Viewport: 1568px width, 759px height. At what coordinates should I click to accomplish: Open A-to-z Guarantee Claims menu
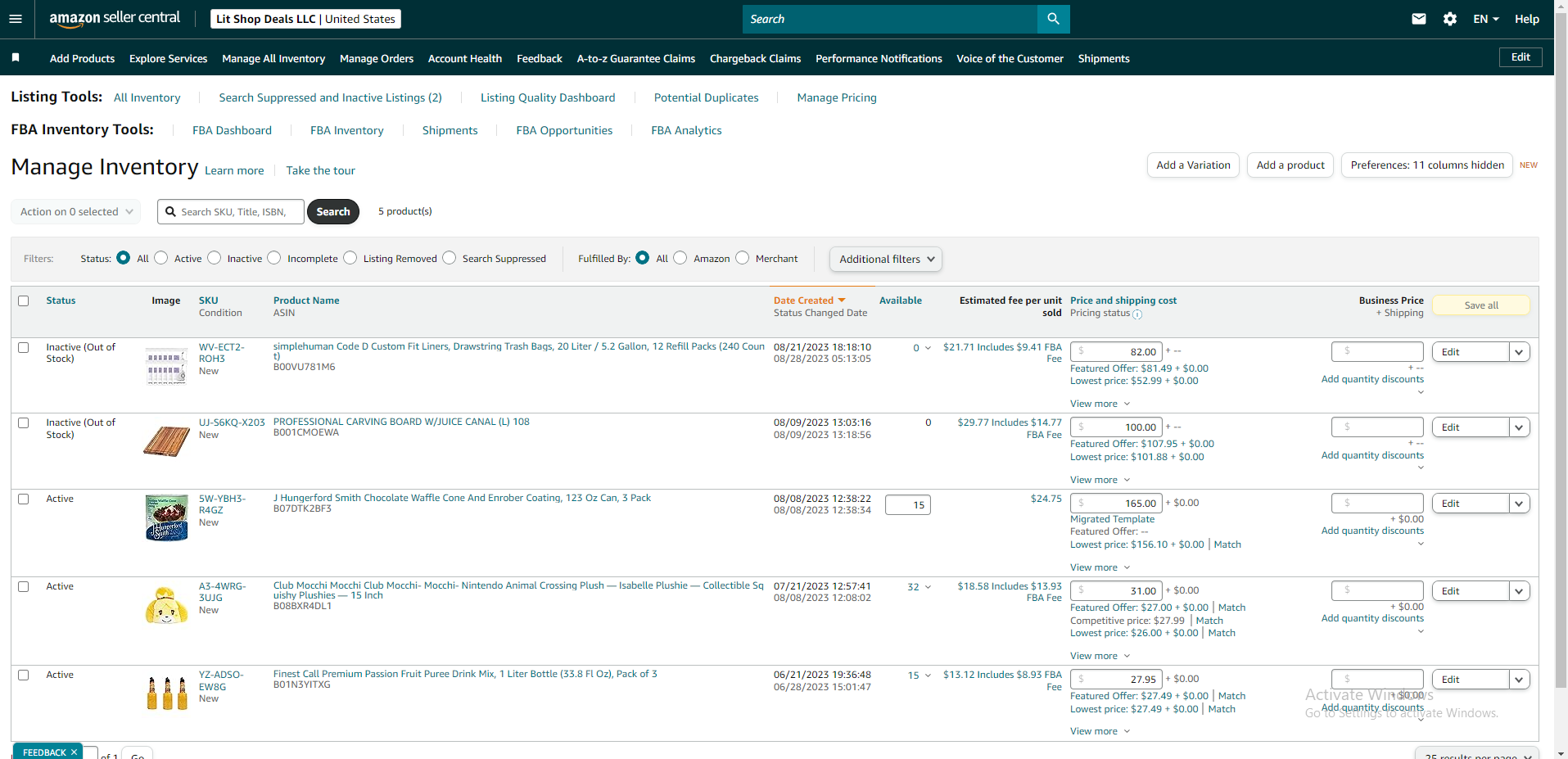point(636,58)
